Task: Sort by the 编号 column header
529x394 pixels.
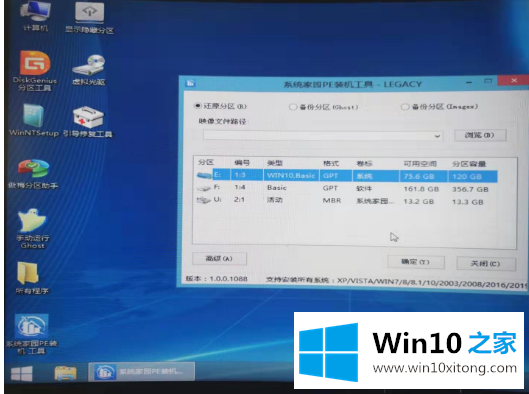Action: click(x=242, y=163)
